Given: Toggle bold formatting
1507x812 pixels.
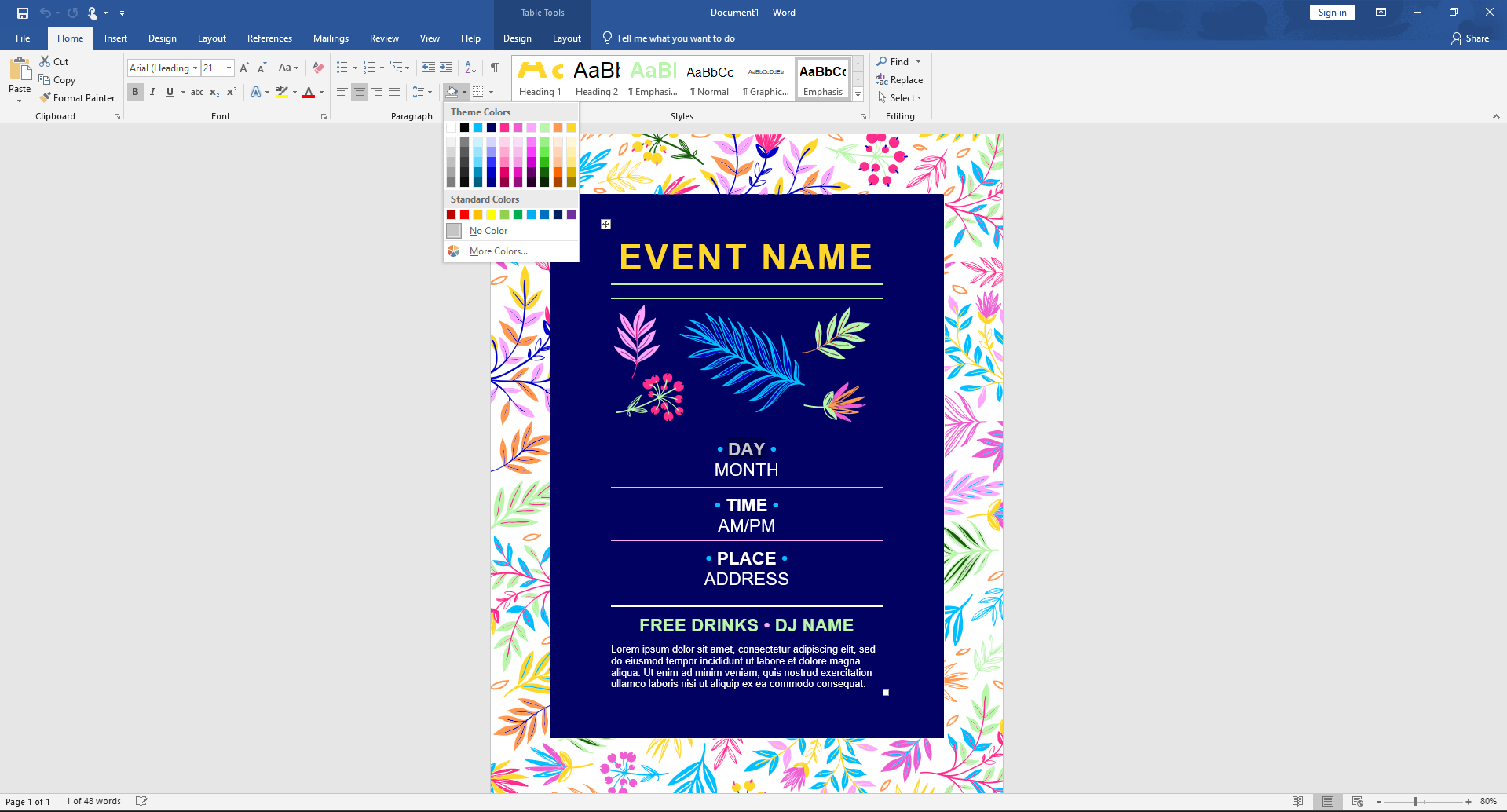Looking at the screenshot, I should (135, 92).
